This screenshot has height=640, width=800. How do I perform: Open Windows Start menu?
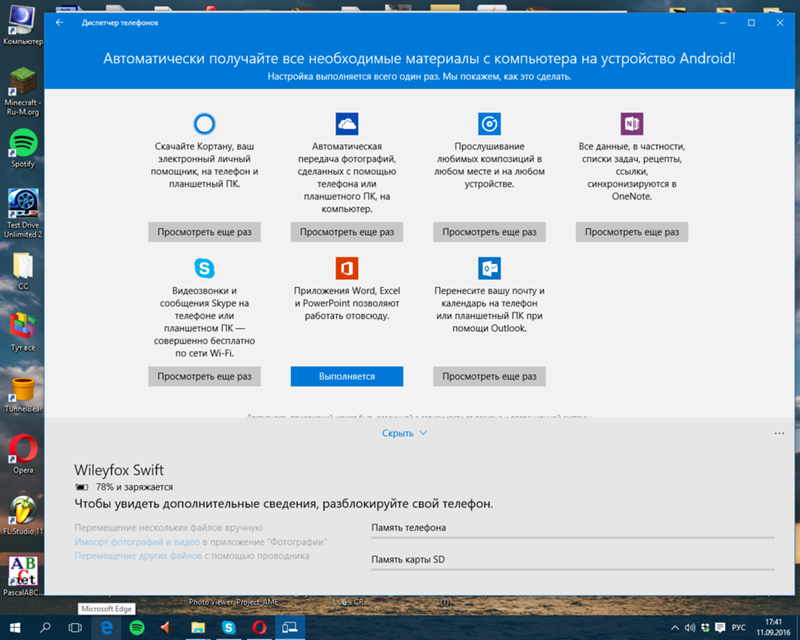pos(15,628)
